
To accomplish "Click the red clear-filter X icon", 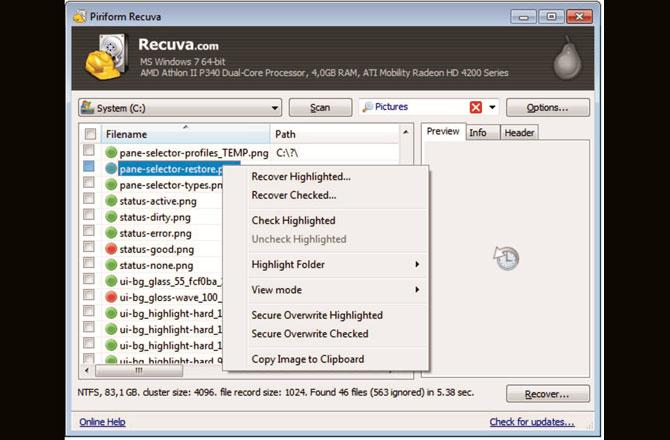I will click(x=476, y=107).
